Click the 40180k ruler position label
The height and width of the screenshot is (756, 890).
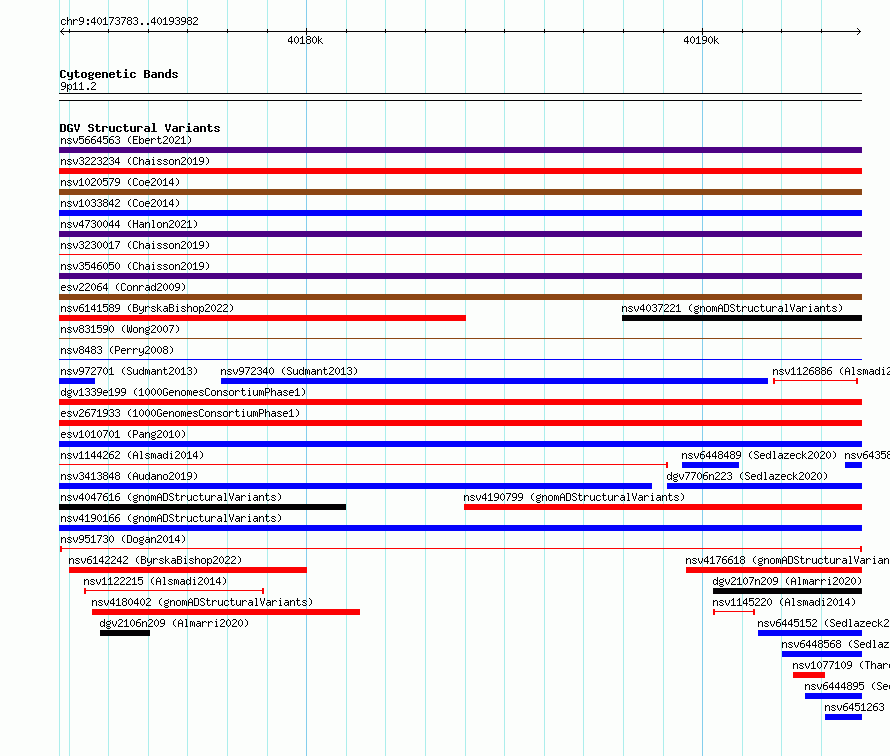click(x=305, y=40)
